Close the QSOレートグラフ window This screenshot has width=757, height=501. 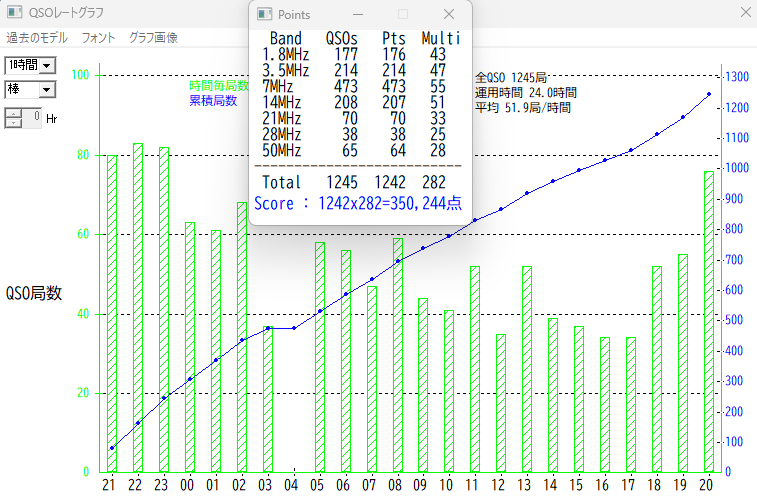[x=743, y=14]
